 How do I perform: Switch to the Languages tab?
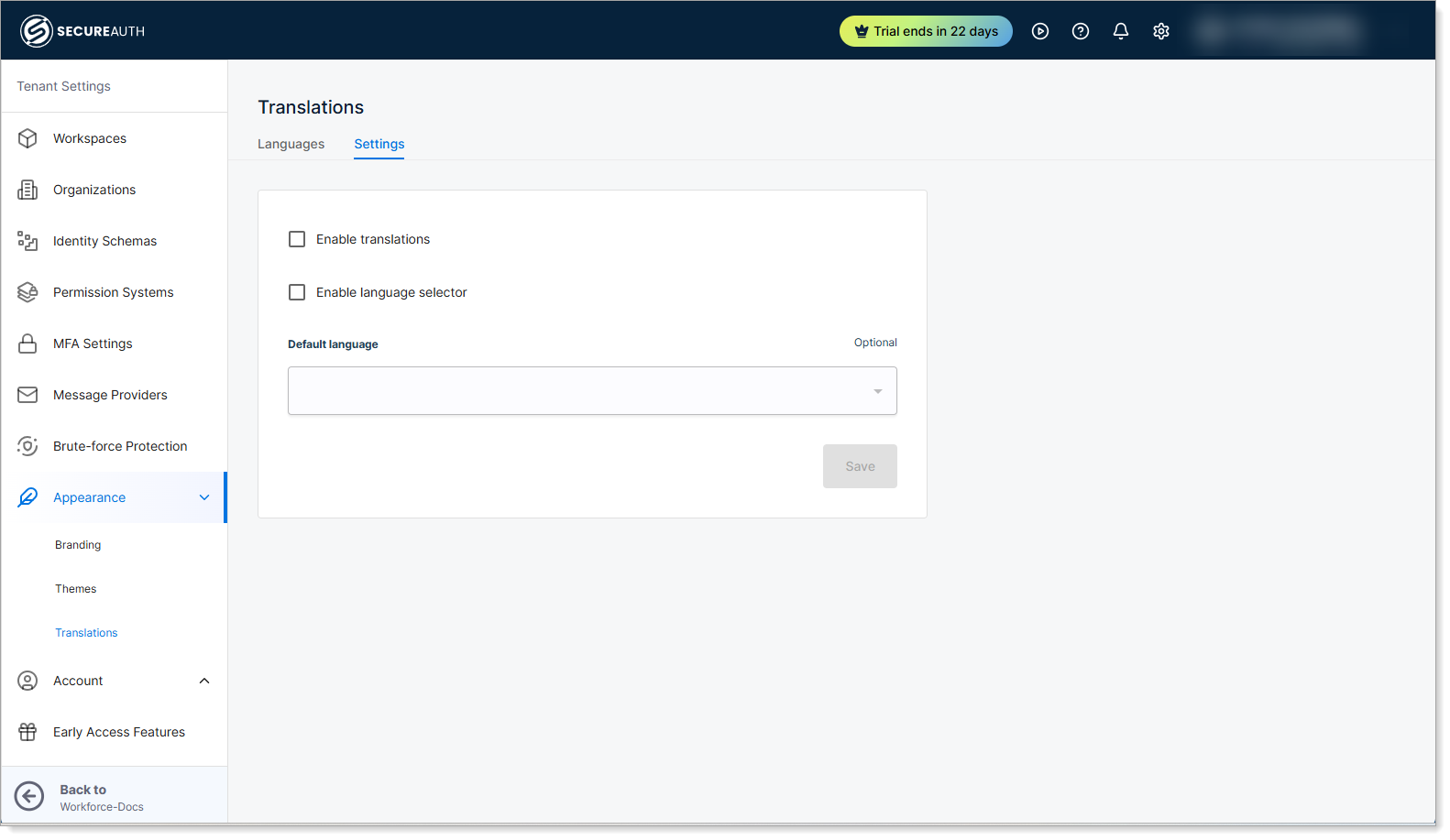(291, 144)
